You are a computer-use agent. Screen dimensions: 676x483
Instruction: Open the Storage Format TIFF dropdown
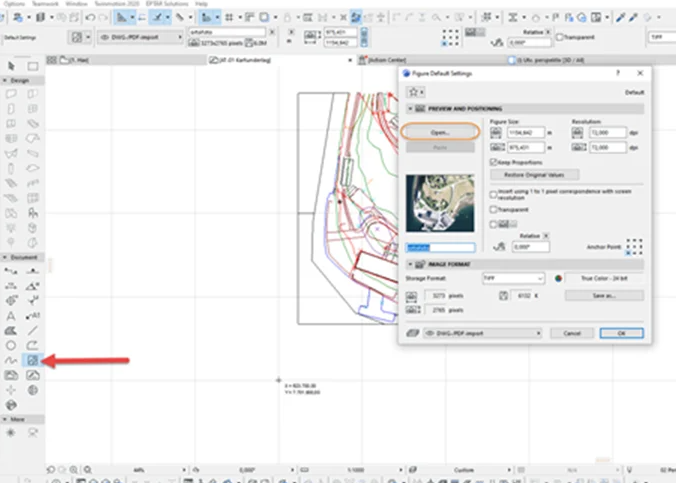pos(512,278)
